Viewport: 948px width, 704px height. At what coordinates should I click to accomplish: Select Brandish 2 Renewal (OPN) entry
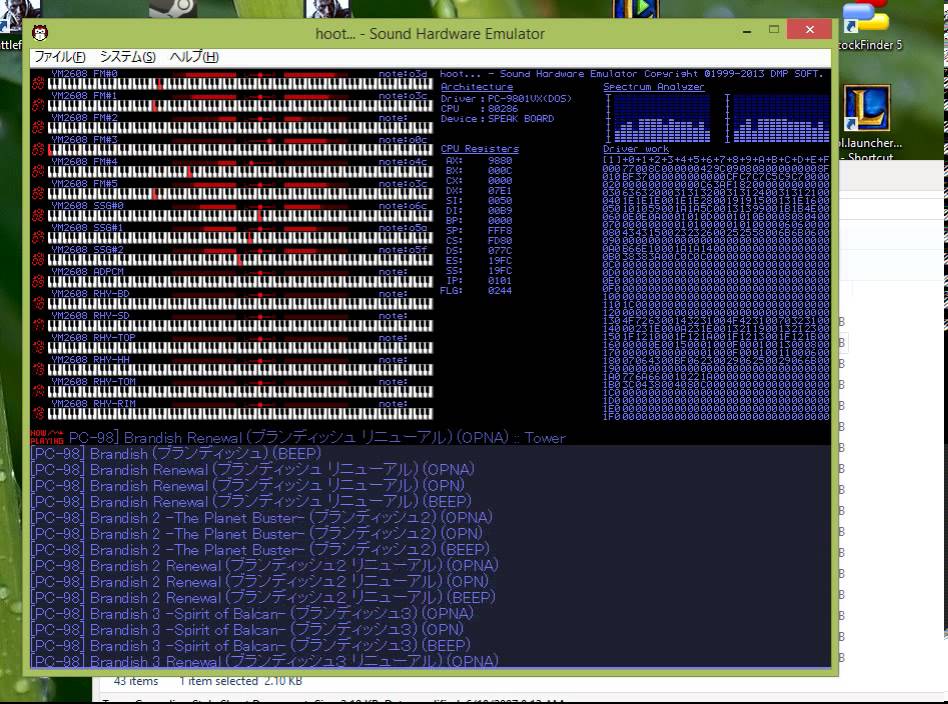point(260,582)
